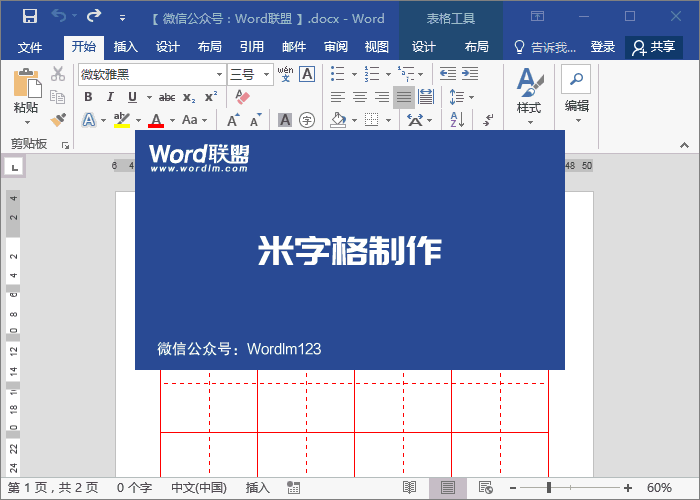Toggle bold formatting

pyautogui.click(x=88, y=97)
